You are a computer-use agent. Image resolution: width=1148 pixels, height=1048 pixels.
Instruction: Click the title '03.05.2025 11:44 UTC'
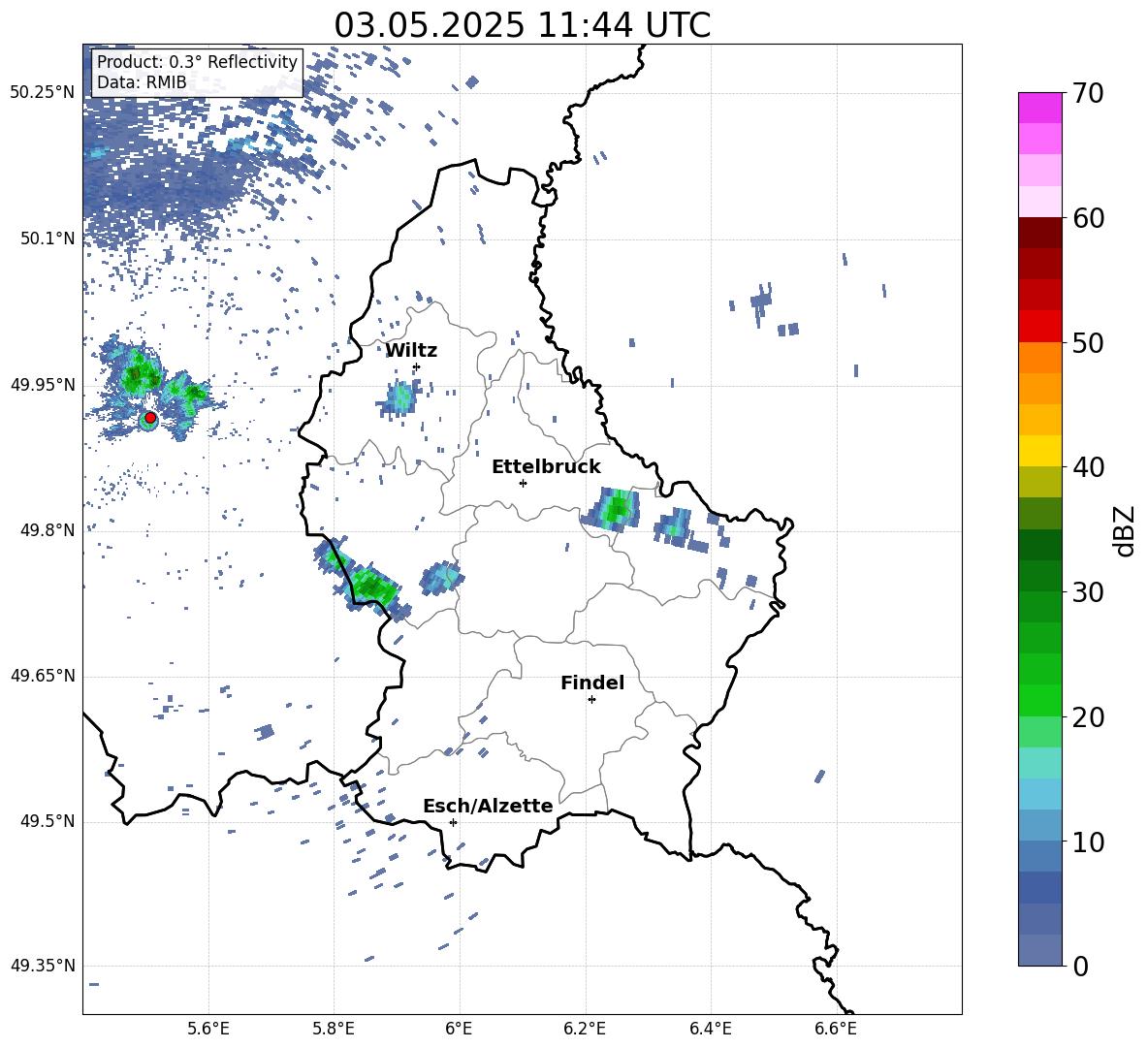click(522, 25)
